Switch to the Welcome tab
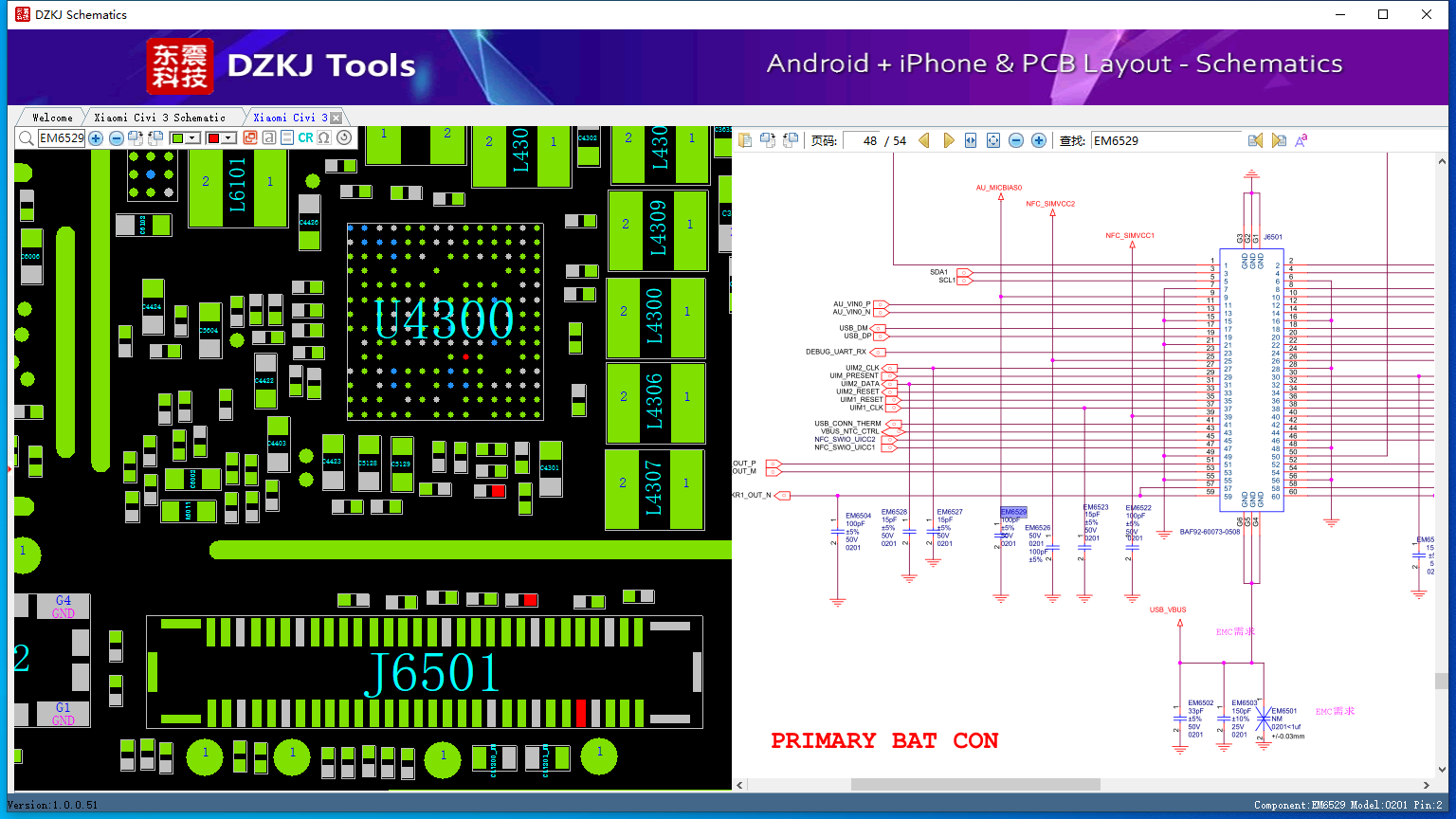Screen dimensions: 1456x819 coord(52,118)
